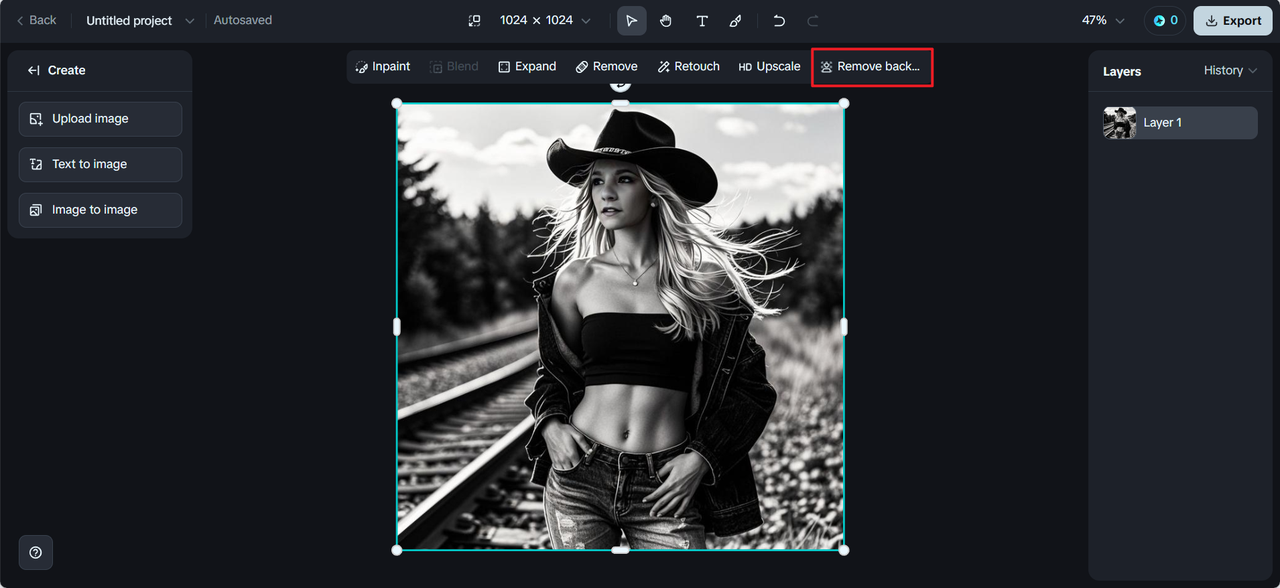Screen dimensions: 1280x588
Task: Open canvas size 1024 × 1024 dropdown
Action: click(x=545, y=20)
